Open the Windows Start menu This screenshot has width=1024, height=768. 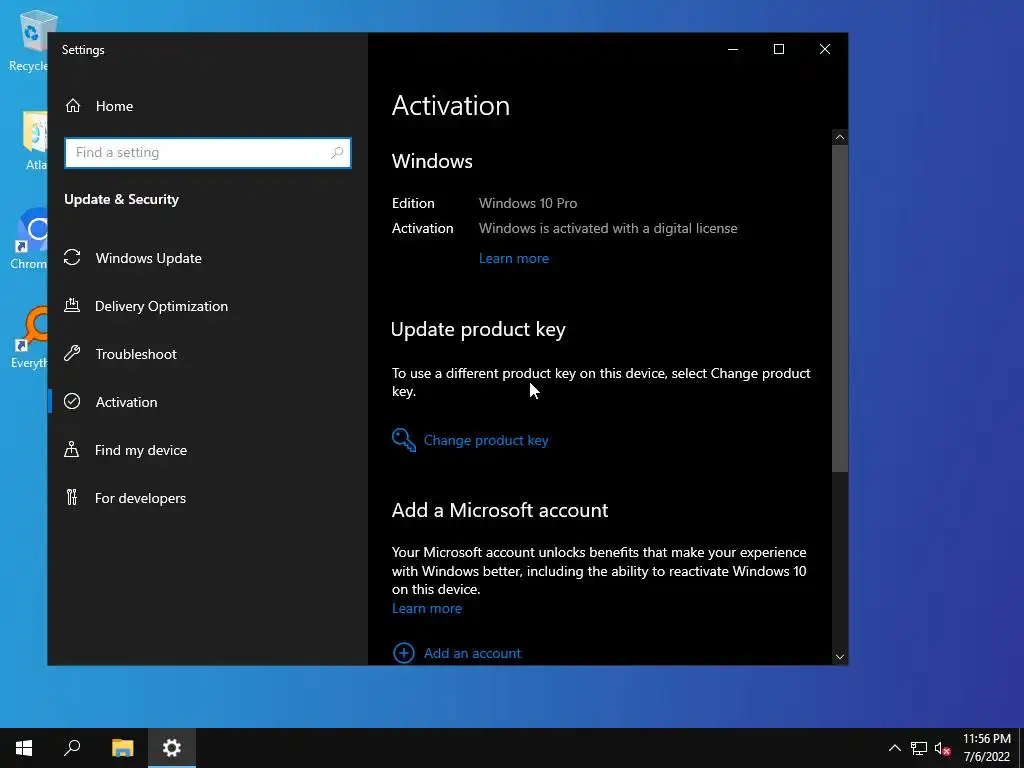(x=24, y=748)
